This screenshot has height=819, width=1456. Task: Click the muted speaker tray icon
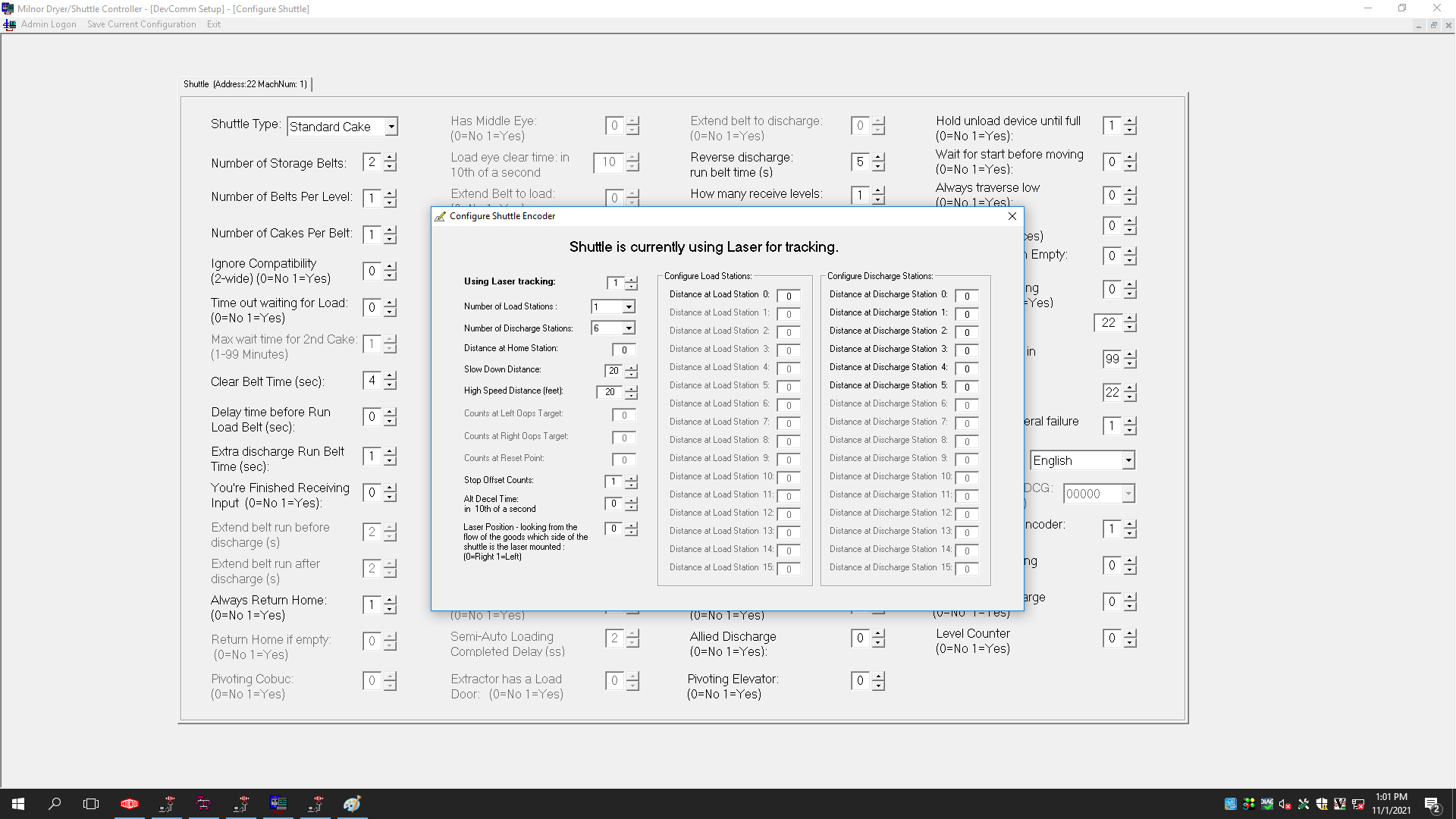pyautogui.click(x=1285, y=804)
